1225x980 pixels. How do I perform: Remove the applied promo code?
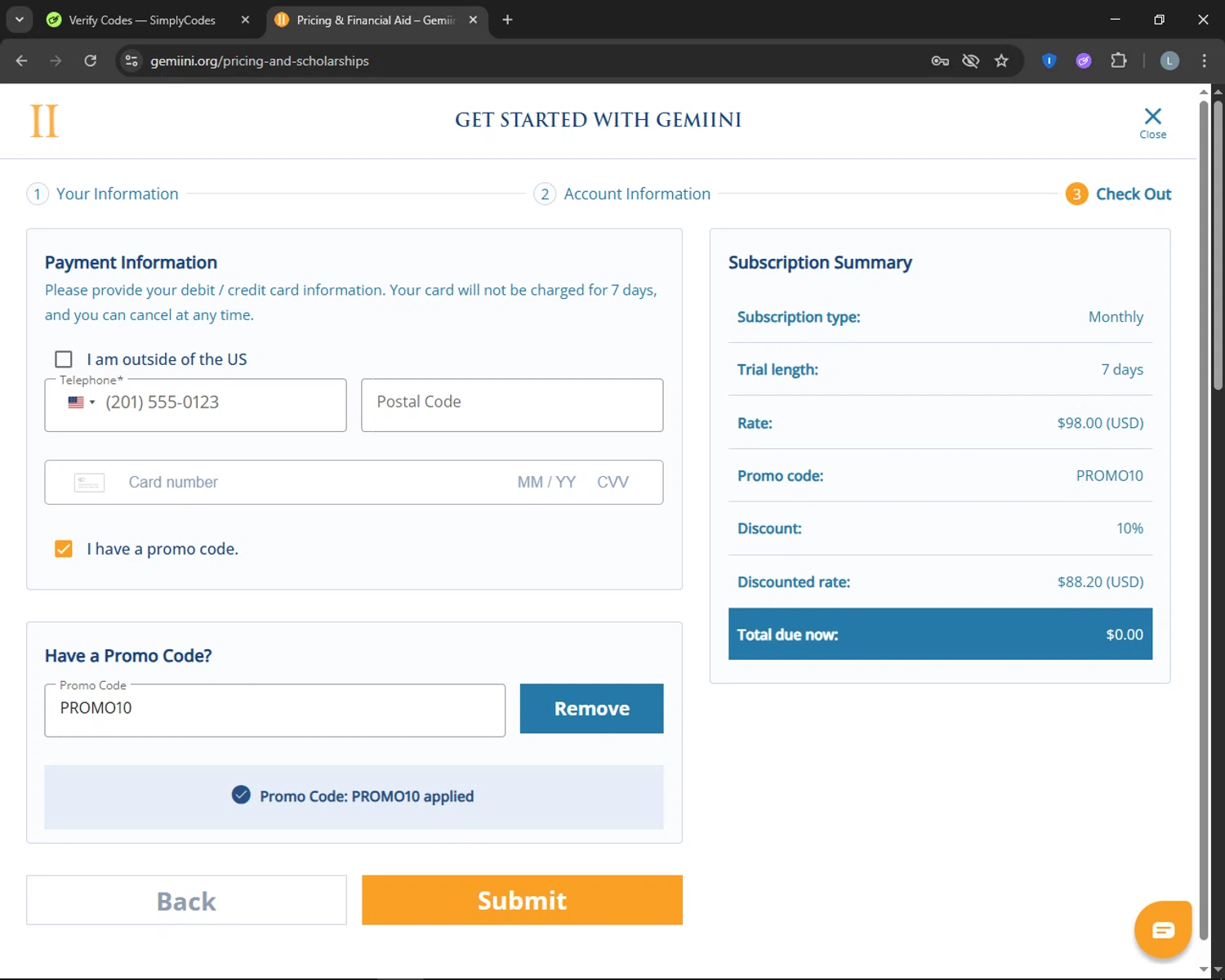[x=591, y=709]
